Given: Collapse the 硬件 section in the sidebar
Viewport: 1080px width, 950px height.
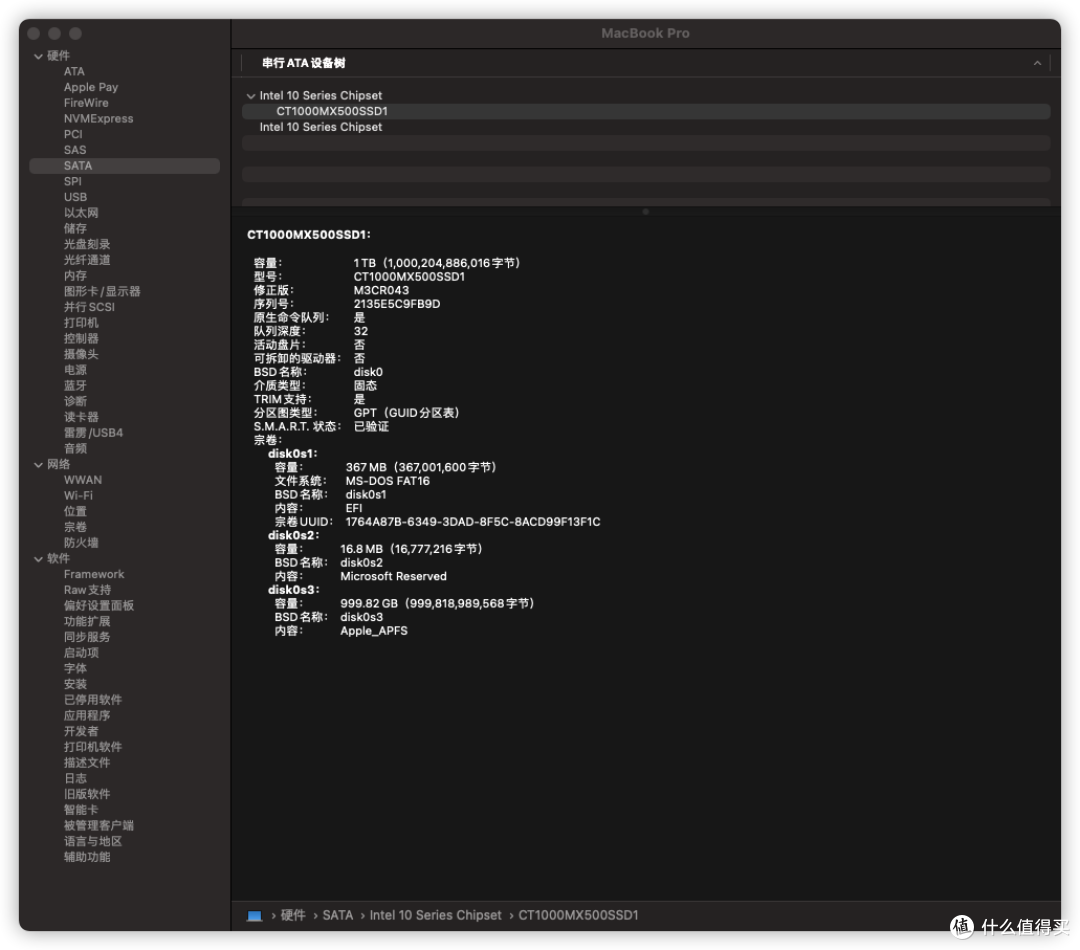Looking at the screenshot, I should tap(38, 55).
